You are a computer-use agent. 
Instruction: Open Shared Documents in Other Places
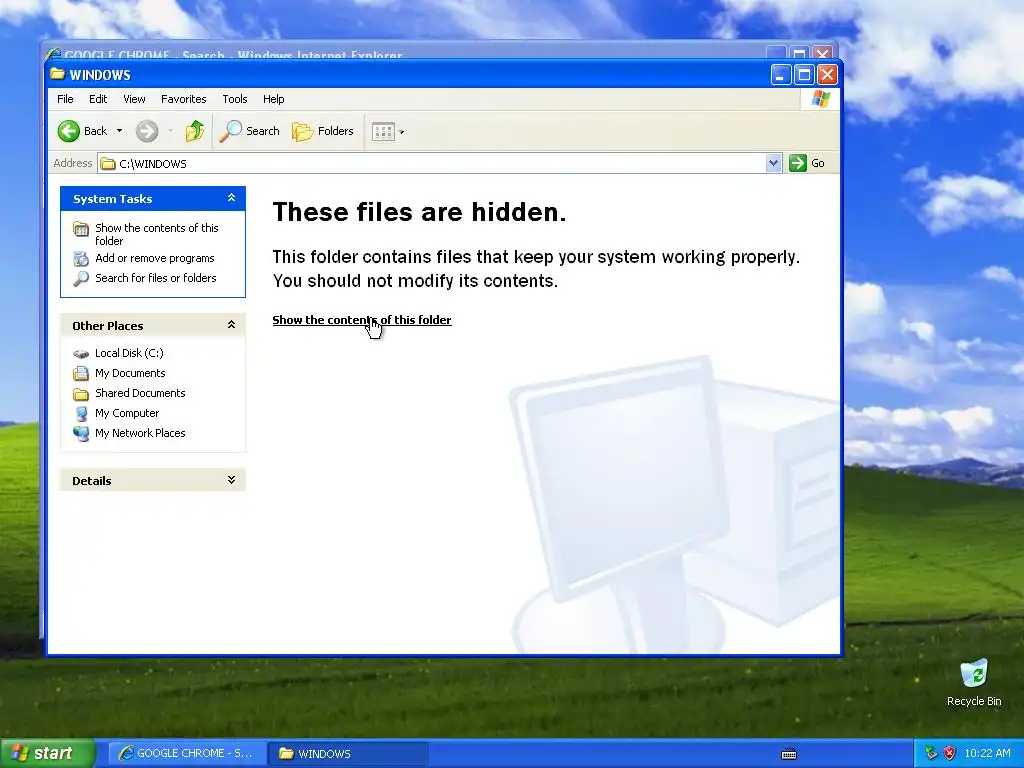(140, 392)
